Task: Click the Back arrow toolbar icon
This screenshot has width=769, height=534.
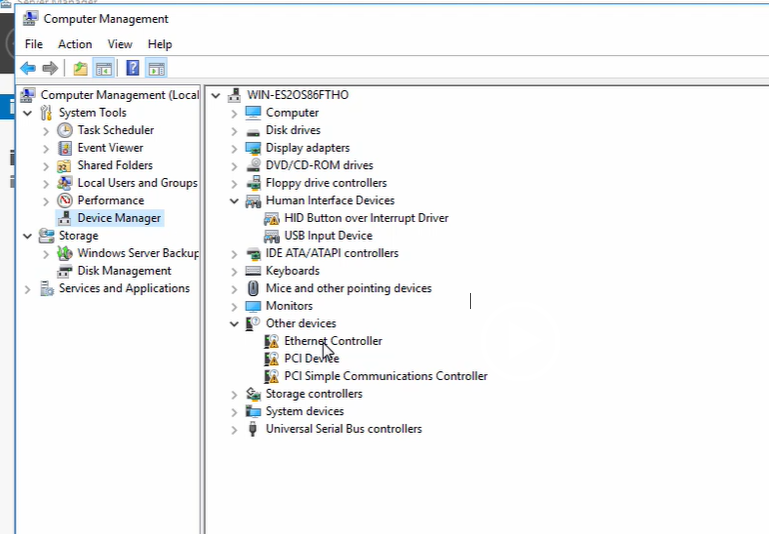Action: (28, 68)
